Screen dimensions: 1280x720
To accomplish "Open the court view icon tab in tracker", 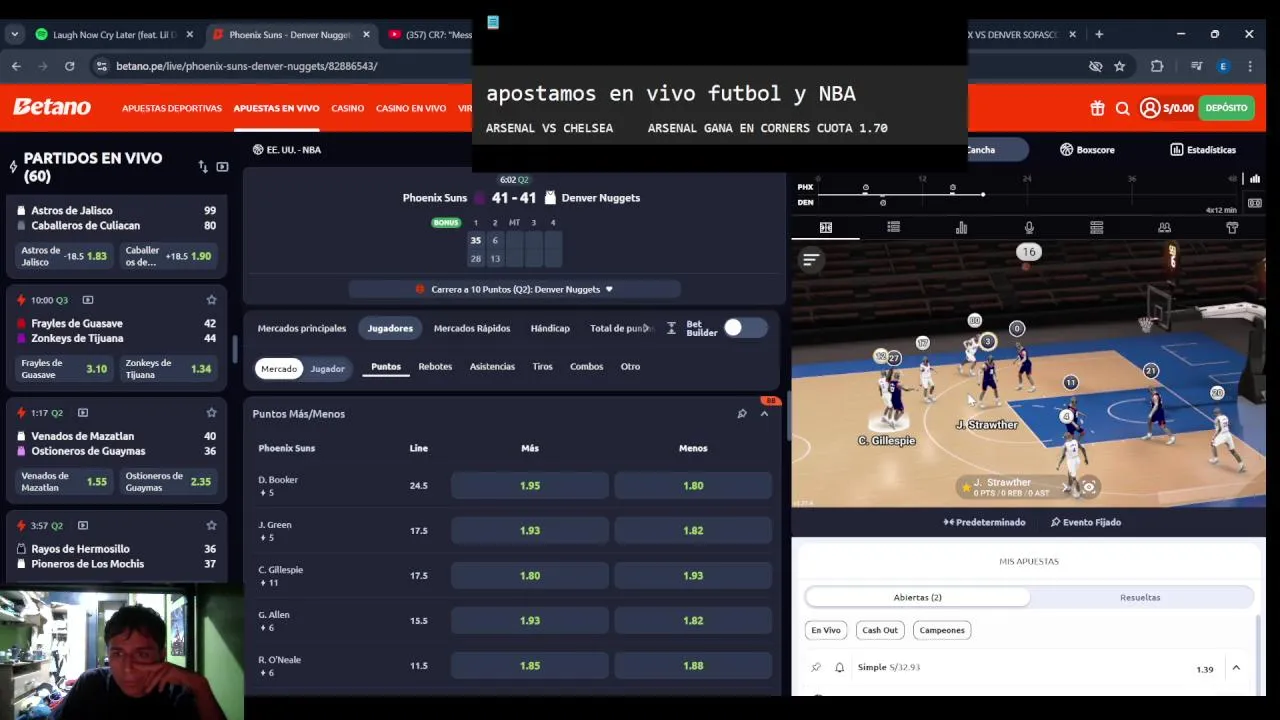I will click(826, 228).
